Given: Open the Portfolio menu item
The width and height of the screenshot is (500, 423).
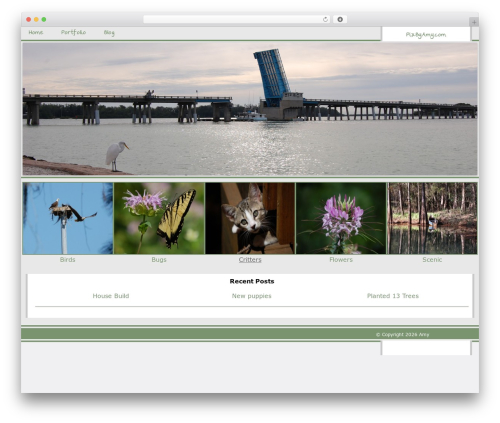Looking at the screenshot, I should point(73,32).
